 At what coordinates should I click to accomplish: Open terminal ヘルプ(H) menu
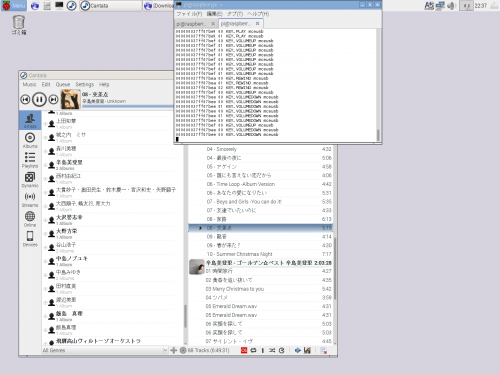(x=258, y=14)
